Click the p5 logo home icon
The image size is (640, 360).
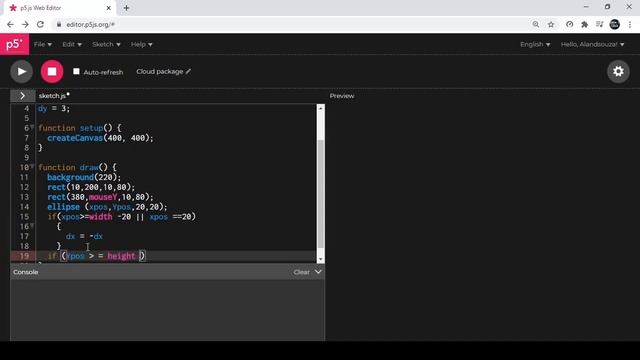click(x=14, y=44)
